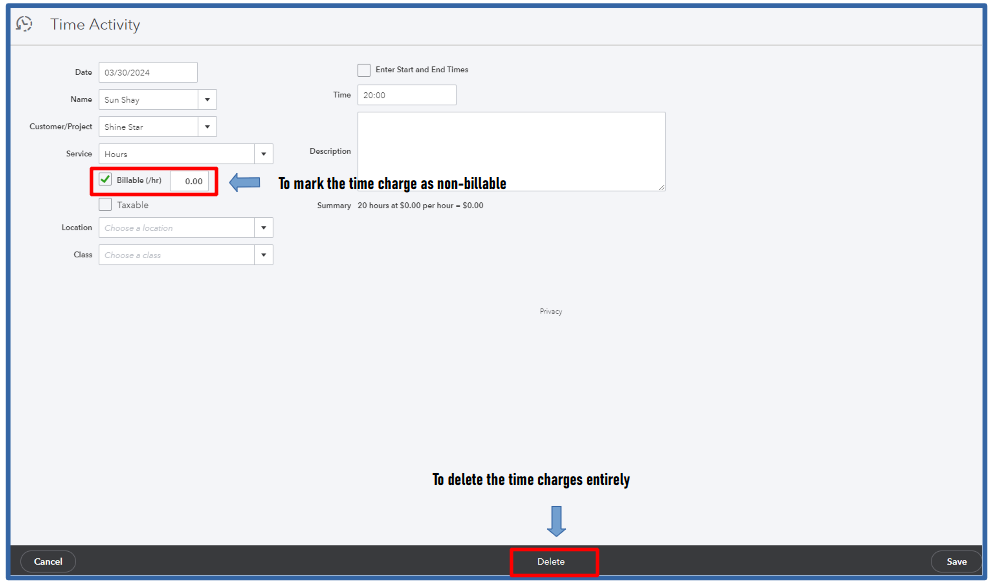Open the Name dropdown arrow
Screen dimensions: 993x585
tap(207, 99)
